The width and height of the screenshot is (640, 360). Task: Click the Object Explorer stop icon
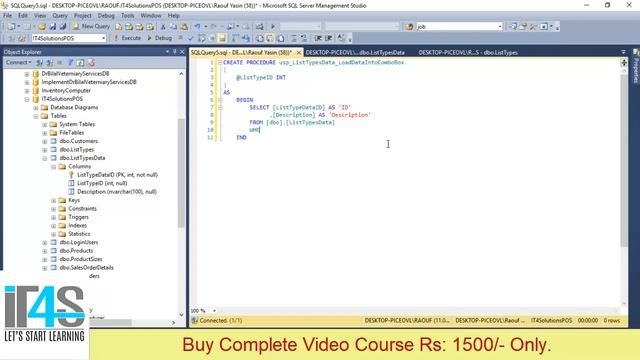tap(60, 62)
